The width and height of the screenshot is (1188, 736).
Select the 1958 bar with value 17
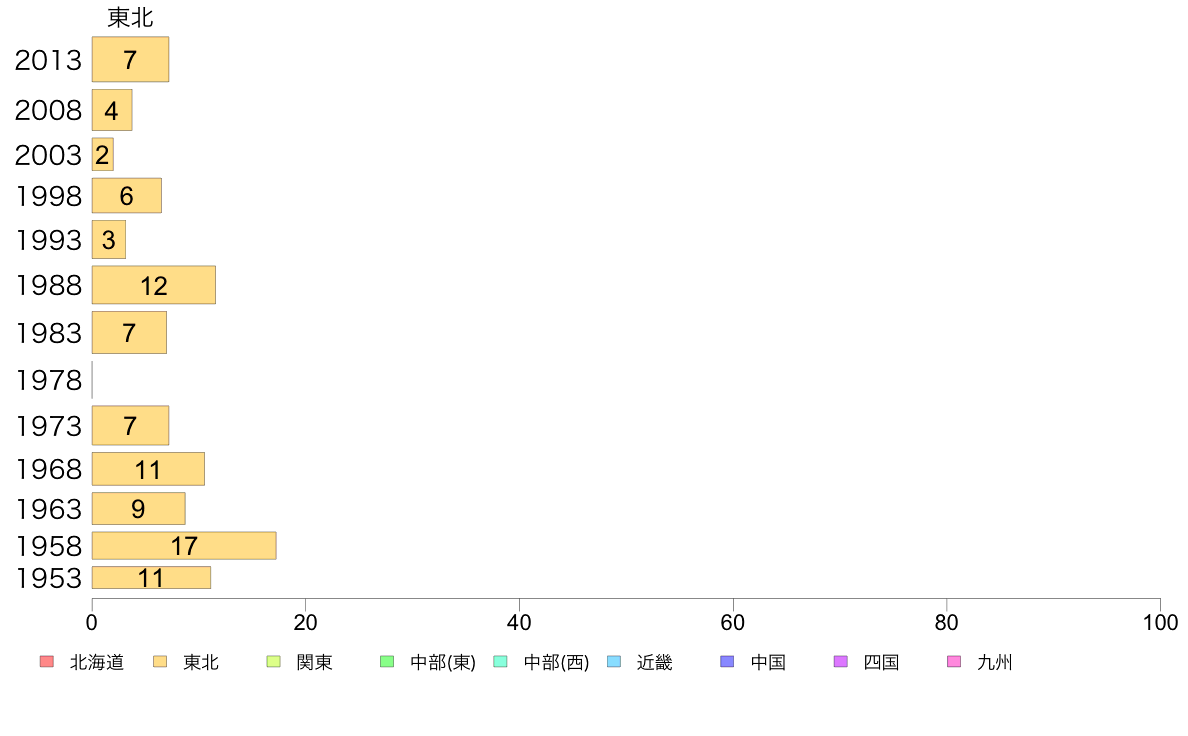pos(184,546)
